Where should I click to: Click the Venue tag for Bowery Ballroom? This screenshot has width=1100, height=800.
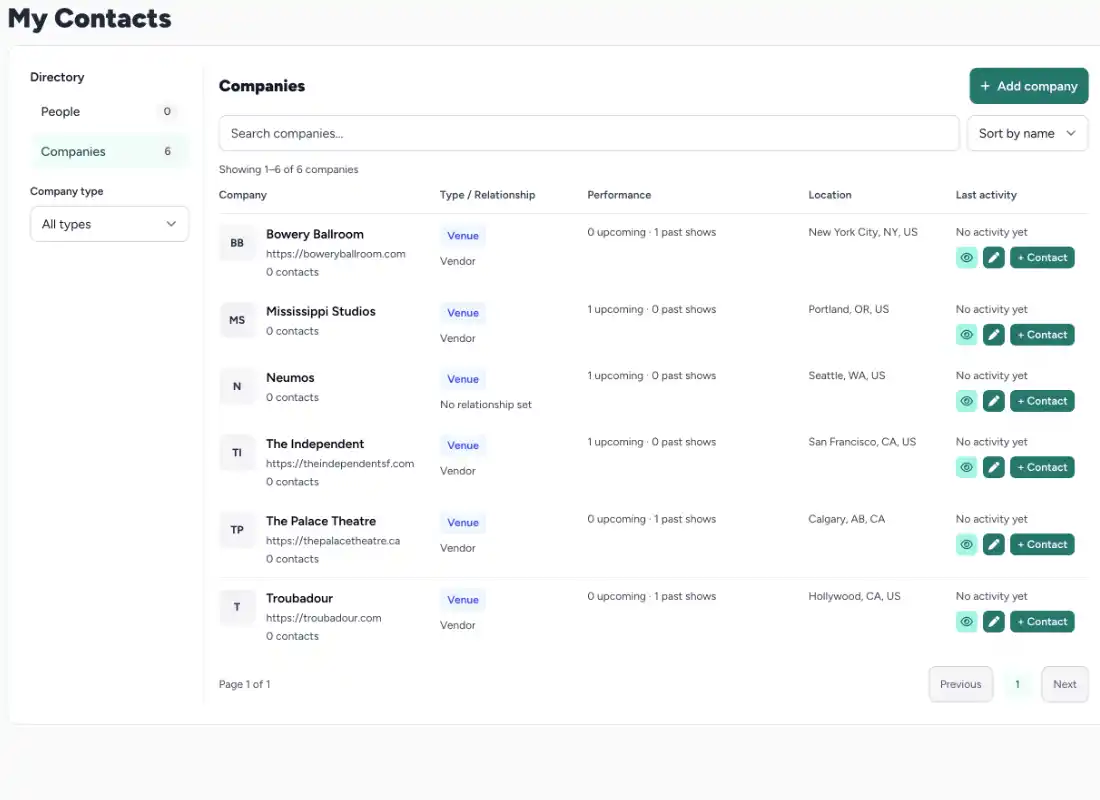[x=462, y=236]
